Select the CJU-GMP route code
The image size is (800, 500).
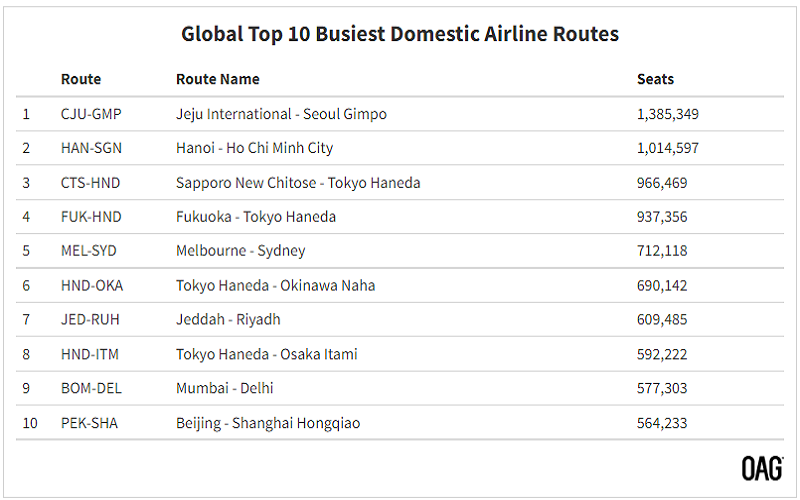tap(91, 114)
